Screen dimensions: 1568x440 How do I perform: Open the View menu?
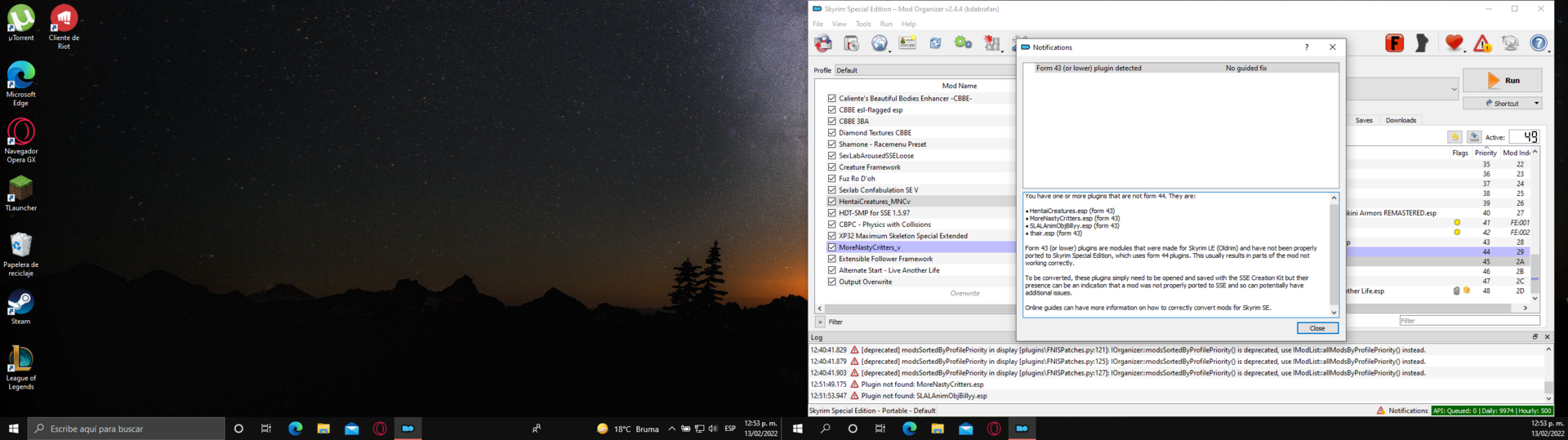coord(839,24)
